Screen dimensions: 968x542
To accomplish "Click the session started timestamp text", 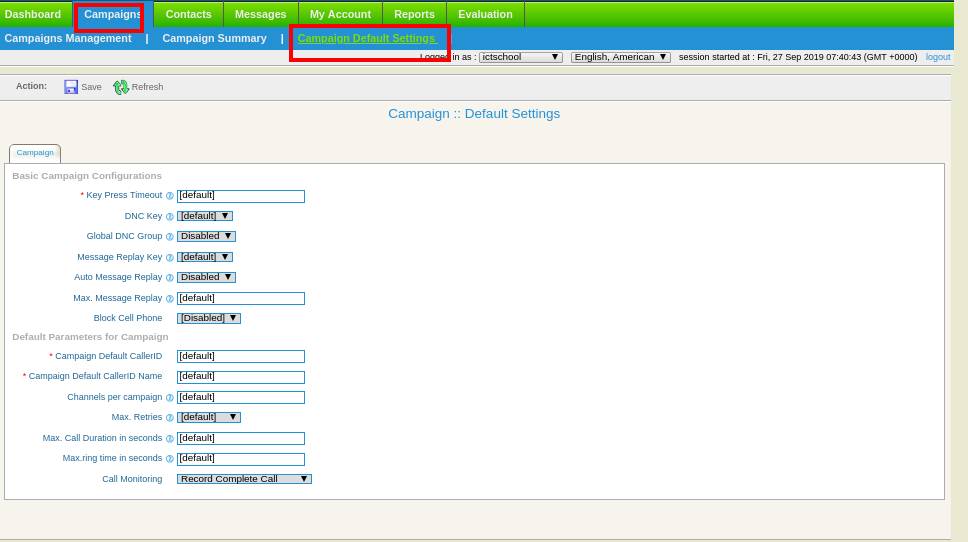I will click(x=798, y=57).
